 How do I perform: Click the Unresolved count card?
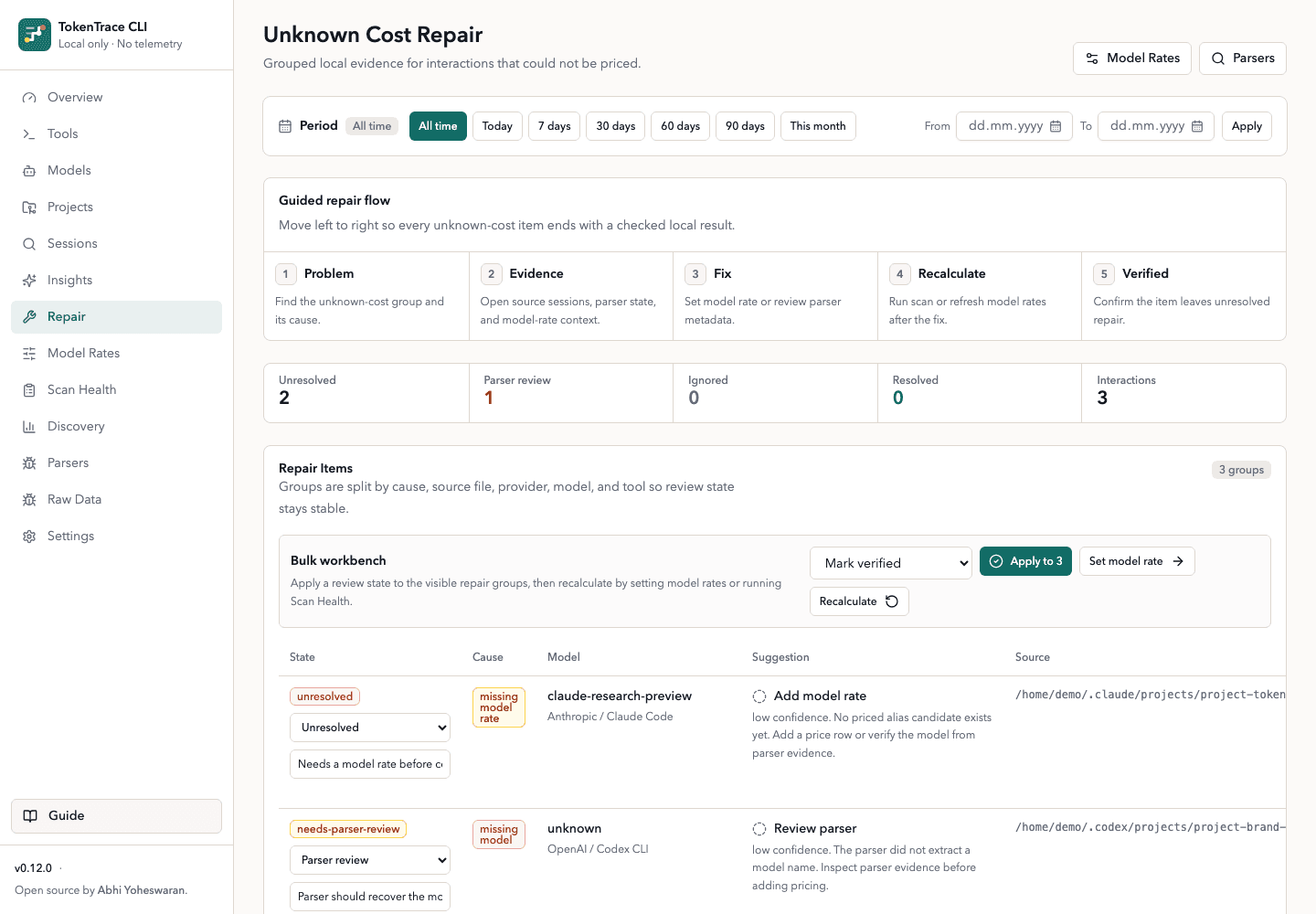[x=366, y=393]
